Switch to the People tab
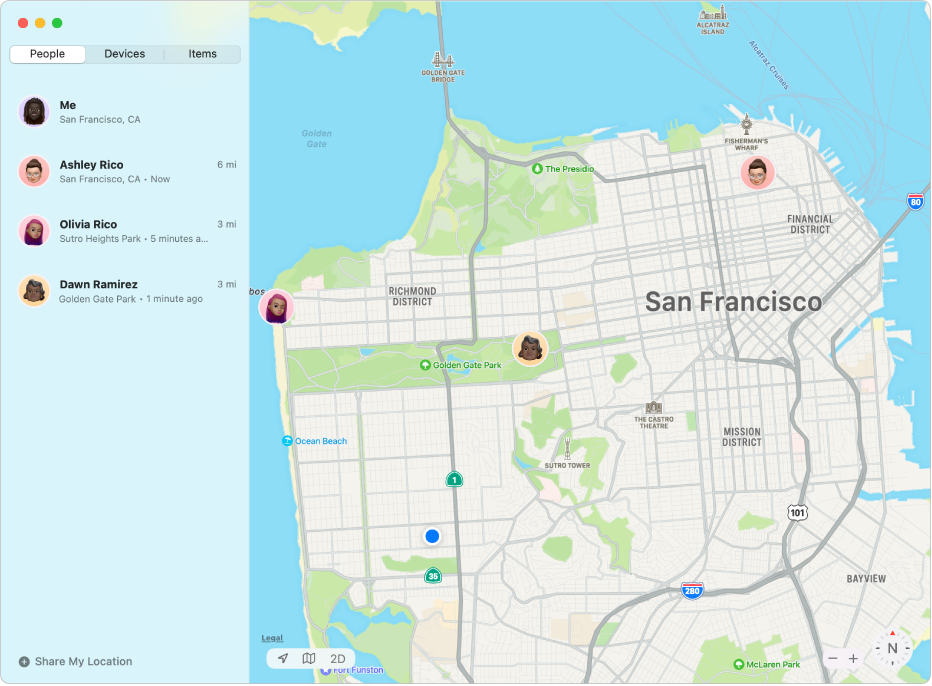This screenshot has width=932, height=686. click(x=47, y=53)
